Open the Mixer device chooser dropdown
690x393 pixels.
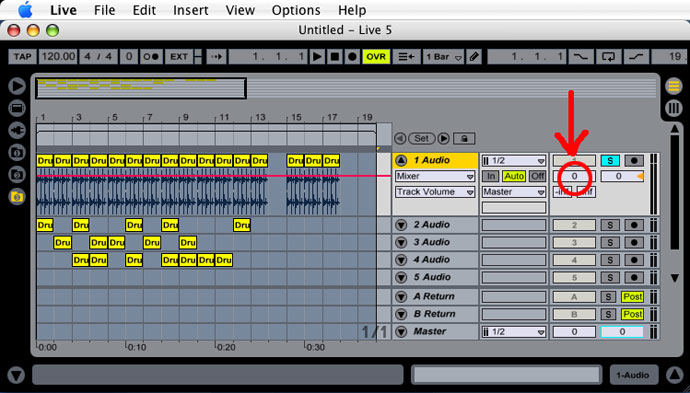435,176
